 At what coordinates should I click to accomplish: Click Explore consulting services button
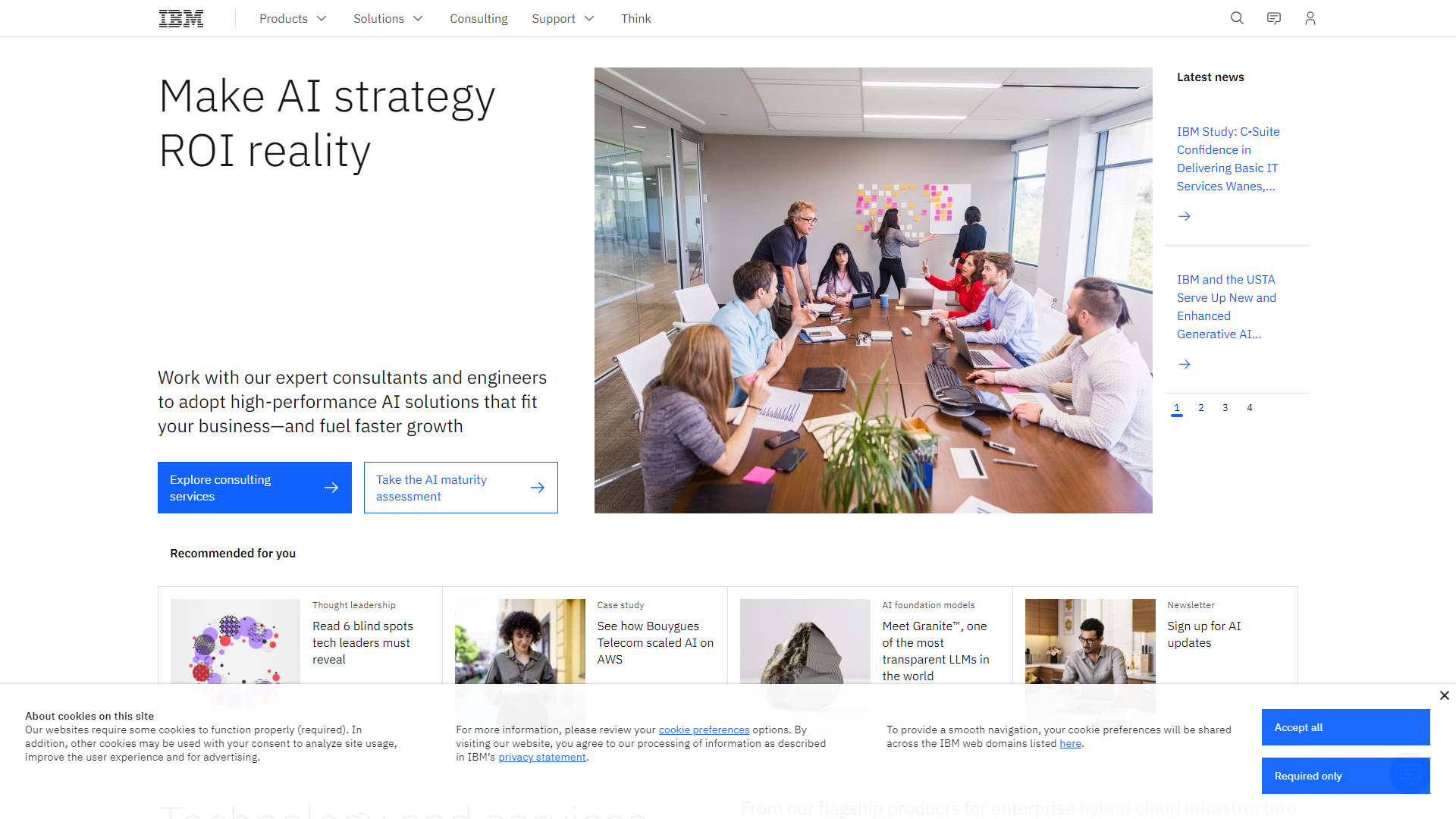pos(255,487)
